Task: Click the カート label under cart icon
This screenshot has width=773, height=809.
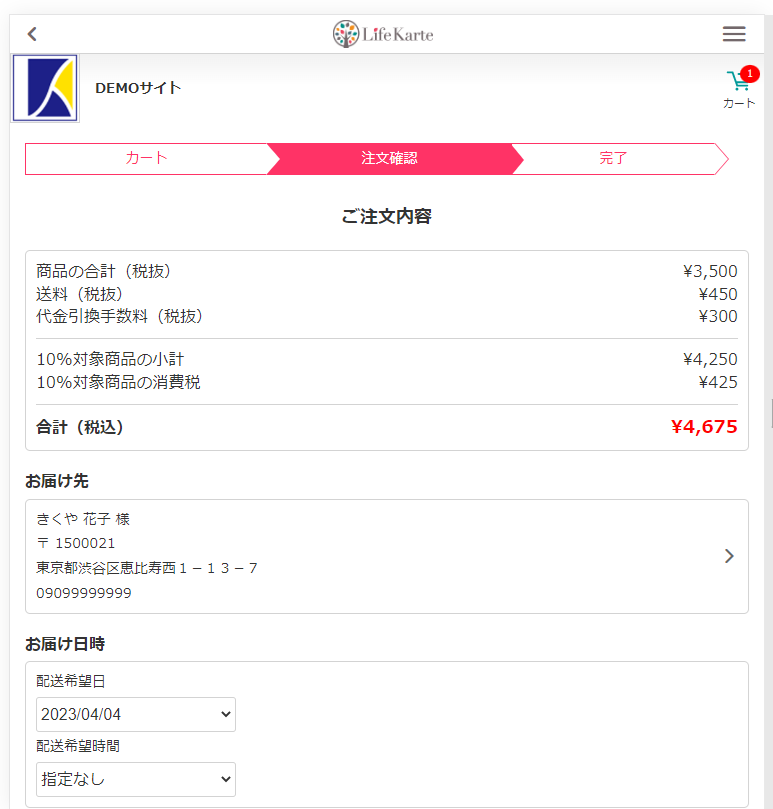Action: tap(738, 103)
